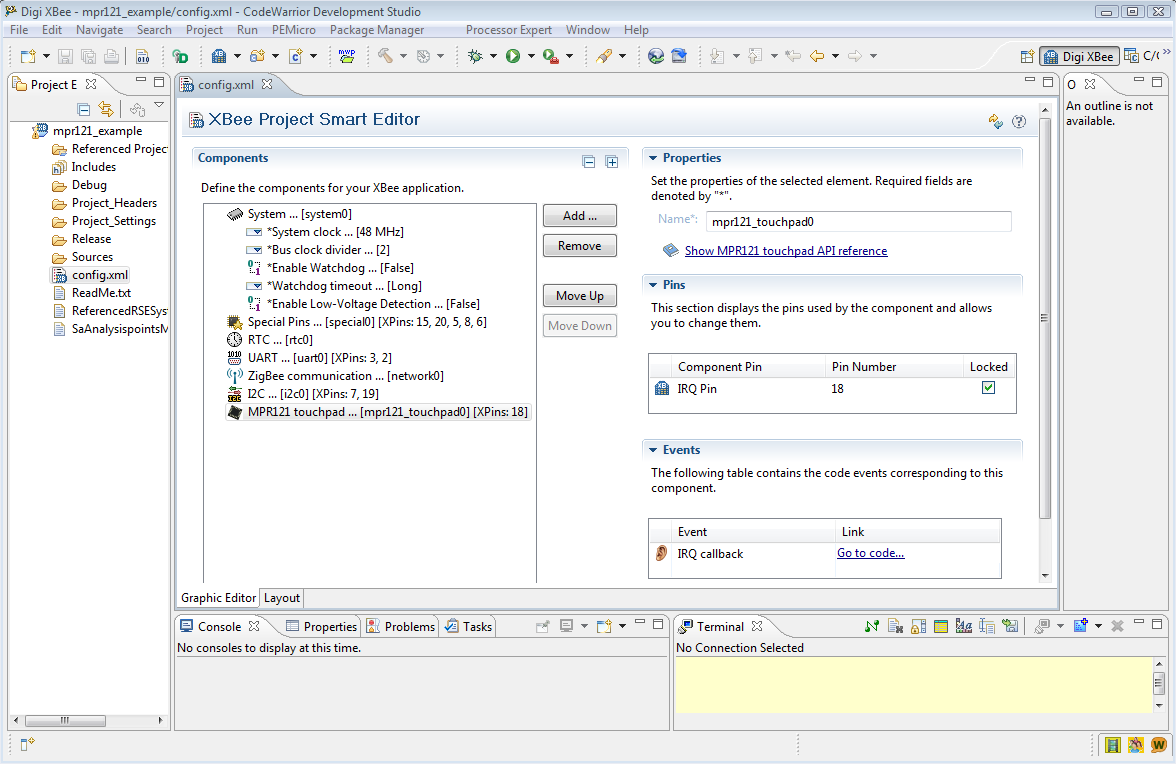The height and width of the screenshot is (764, 1176).
Task: Switch to the Layout tab
Action: pos(281,598)
